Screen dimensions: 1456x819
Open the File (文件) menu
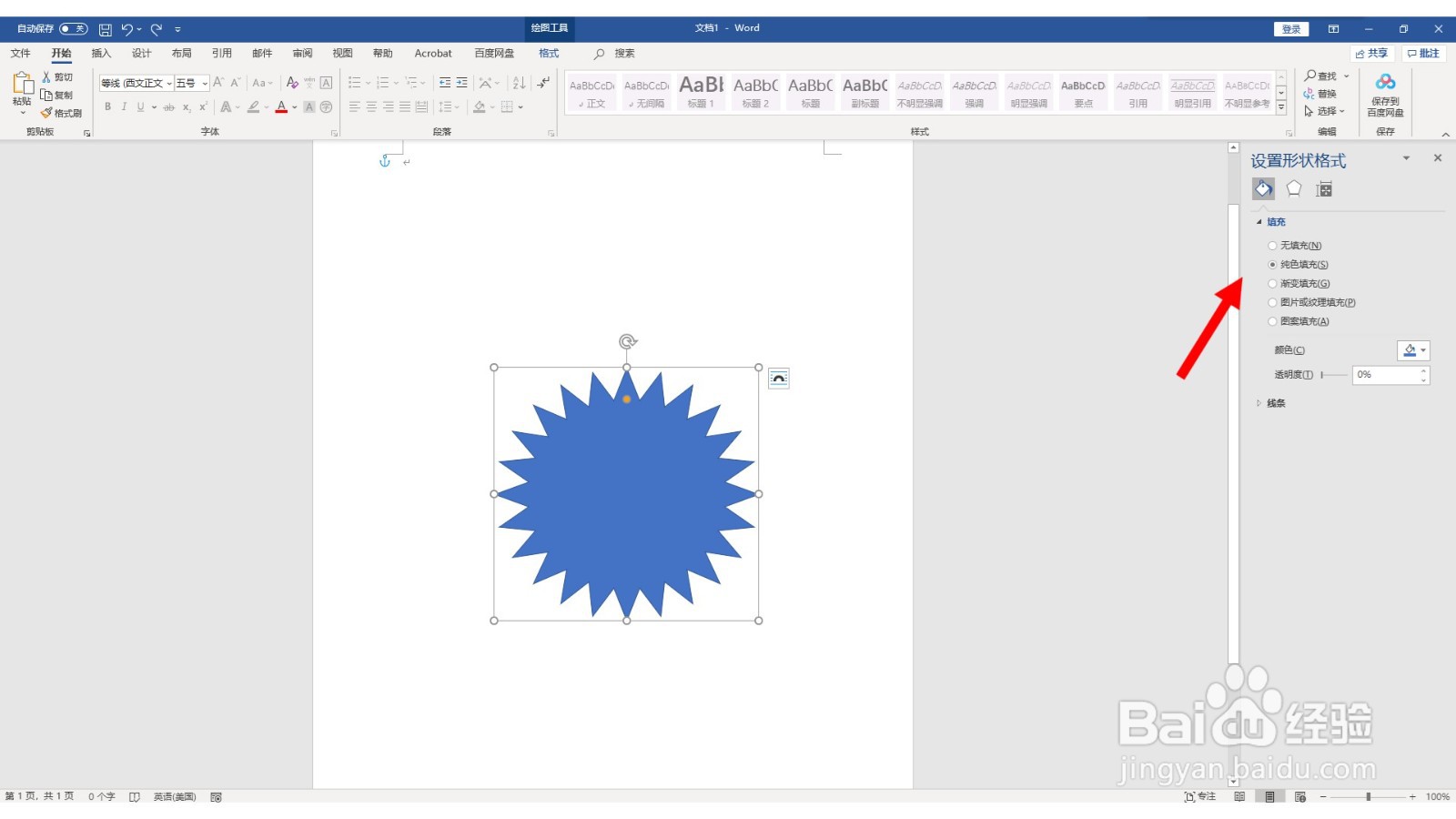(x=20, y=54)
